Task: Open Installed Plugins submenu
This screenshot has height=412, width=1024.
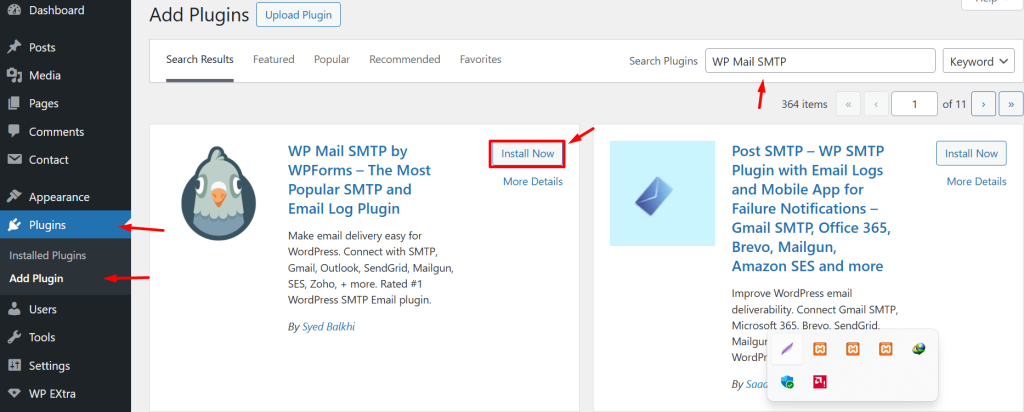Action: pos(48,255)
